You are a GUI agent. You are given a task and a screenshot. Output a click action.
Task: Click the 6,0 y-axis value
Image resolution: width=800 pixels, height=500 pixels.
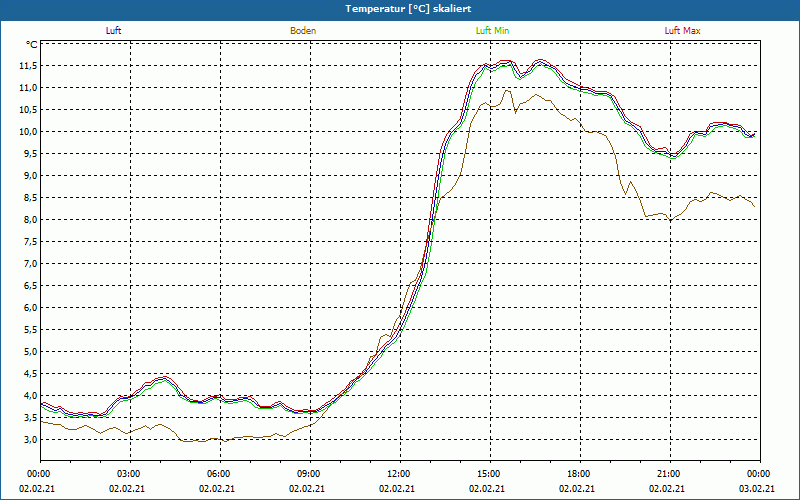(x=30, y=308)
